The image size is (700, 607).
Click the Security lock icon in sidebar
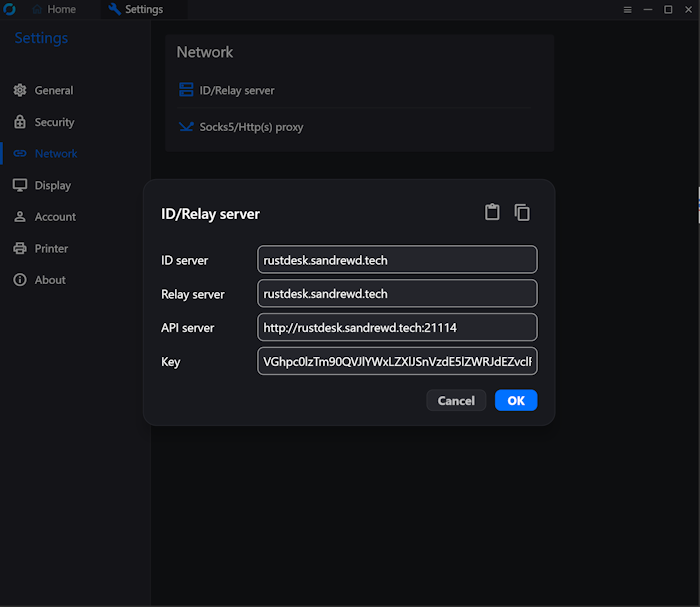[x=20, y=122]
